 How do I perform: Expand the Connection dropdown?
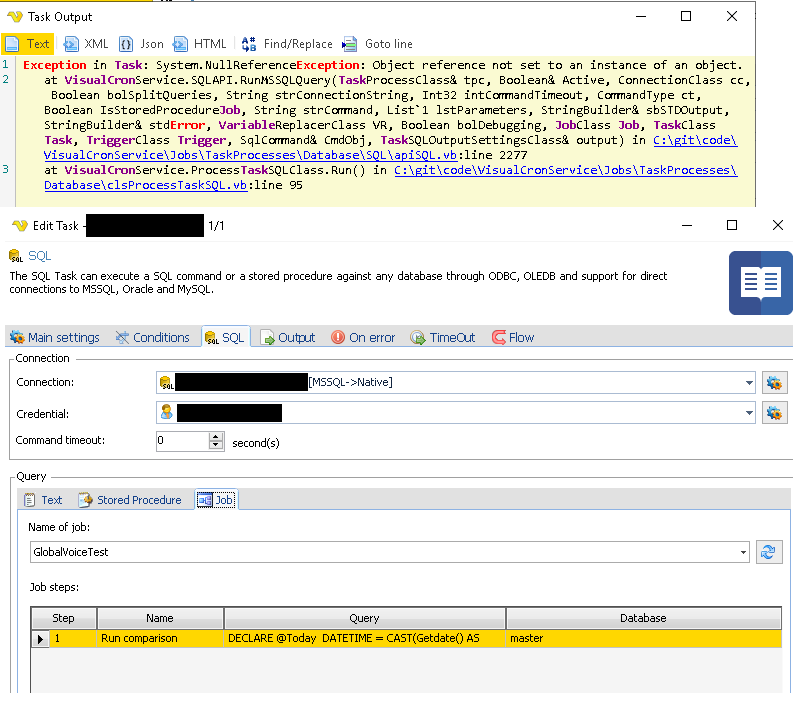click(749, 382)
